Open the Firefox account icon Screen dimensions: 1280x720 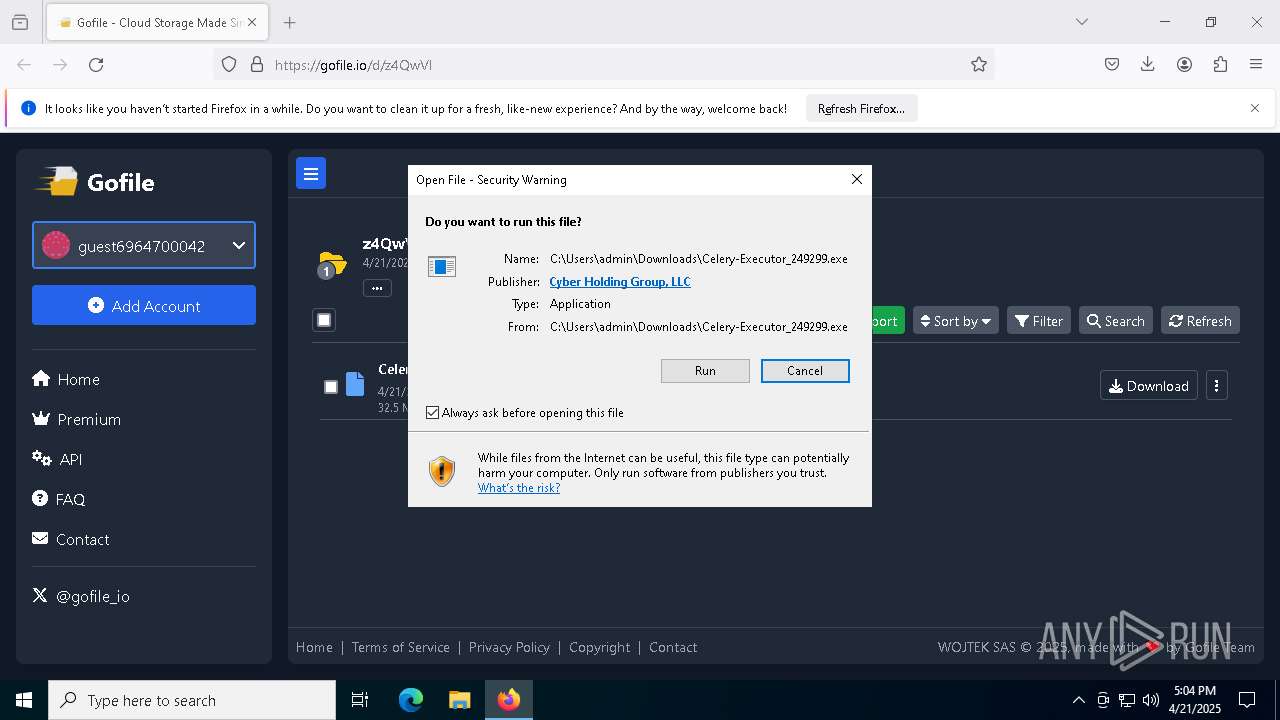tap(1184, 65)
